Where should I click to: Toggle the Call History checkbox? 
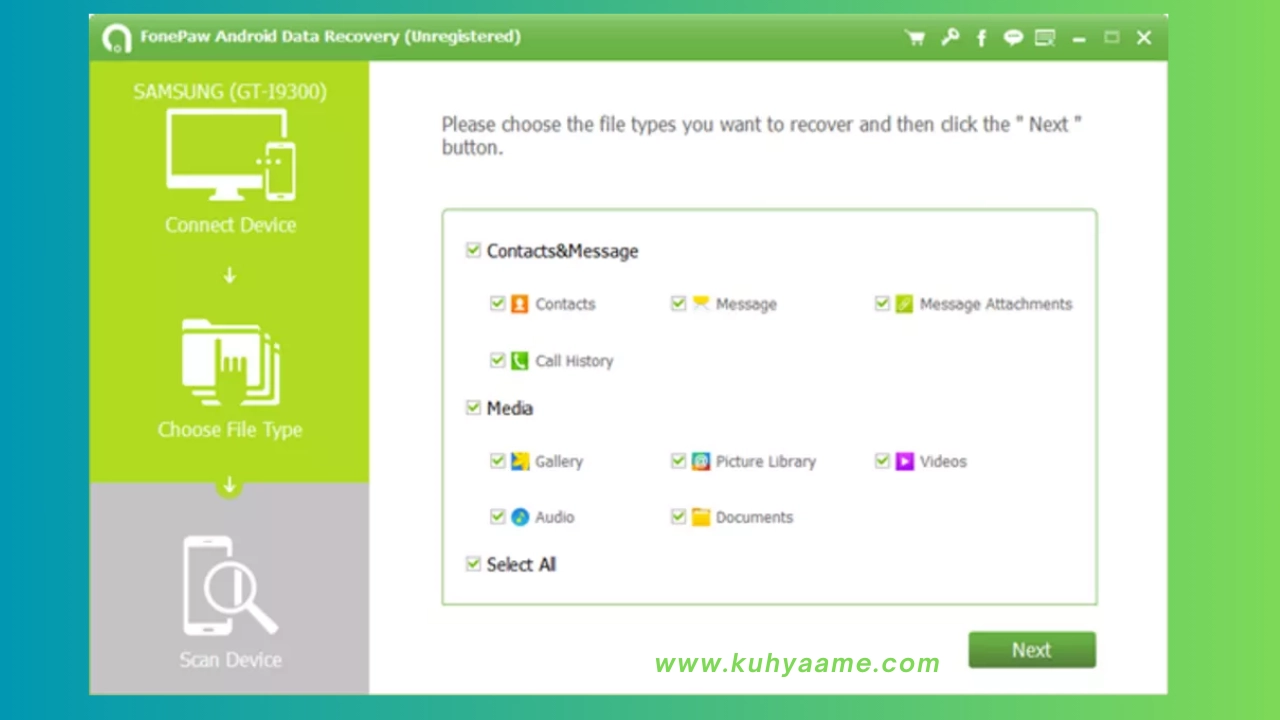coord(497,360)
